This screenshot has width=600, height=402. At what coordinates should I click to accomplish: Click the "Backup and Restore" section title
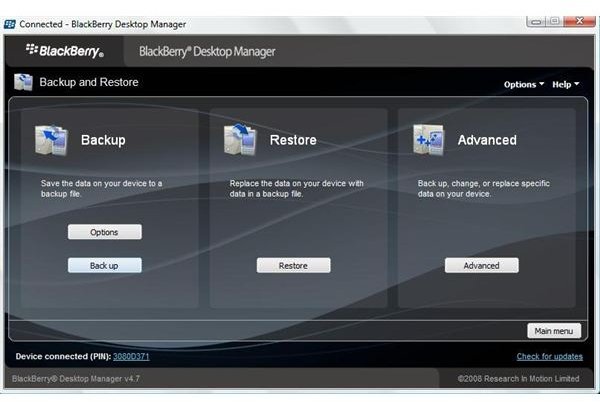[89, 82]
